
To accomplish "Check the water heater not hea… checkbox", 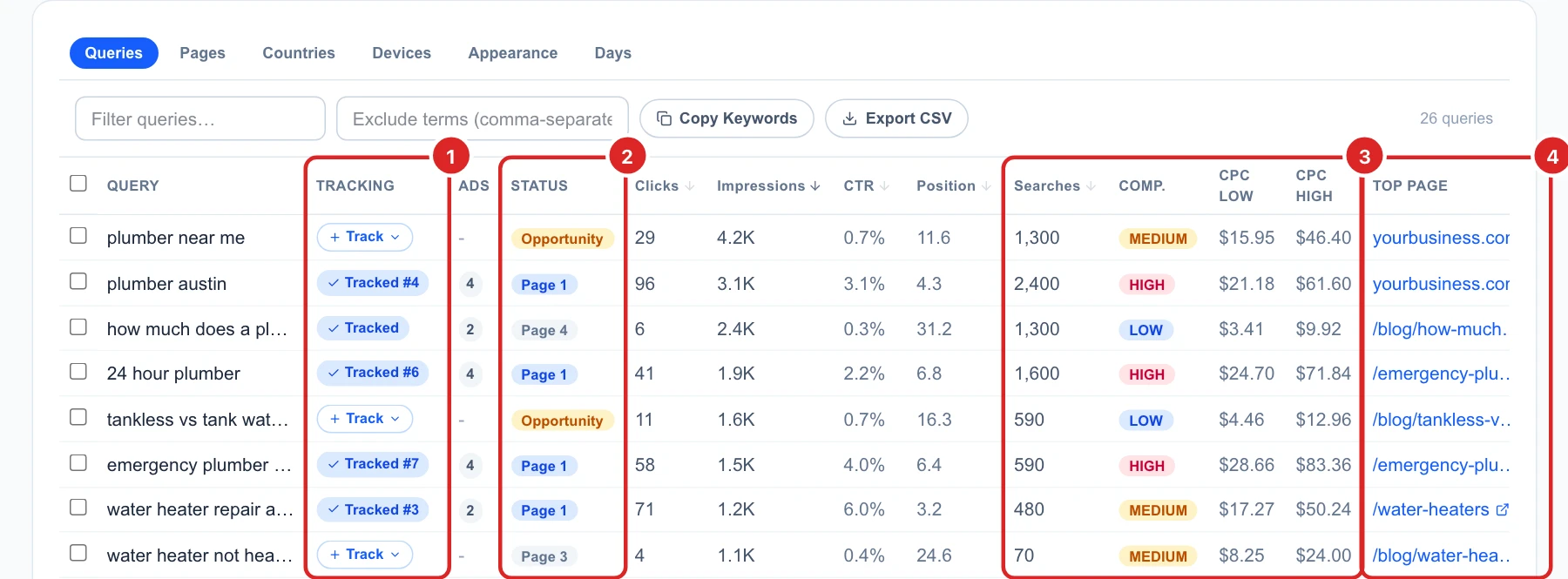I will (x=78, y=554).
